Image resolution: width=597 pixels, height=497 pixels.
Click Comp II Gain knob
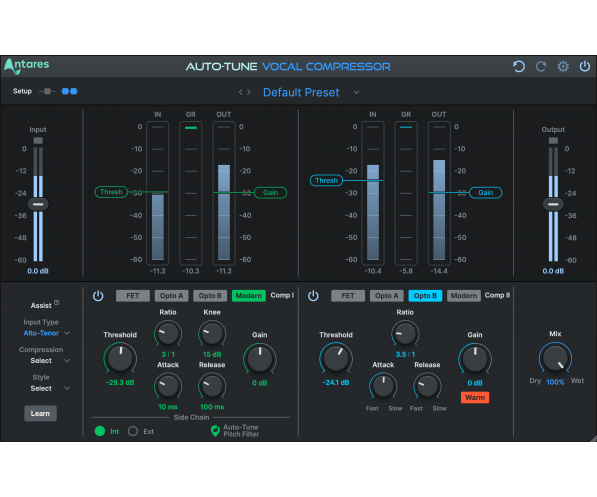pyautogui.click(x=475, y=358)
